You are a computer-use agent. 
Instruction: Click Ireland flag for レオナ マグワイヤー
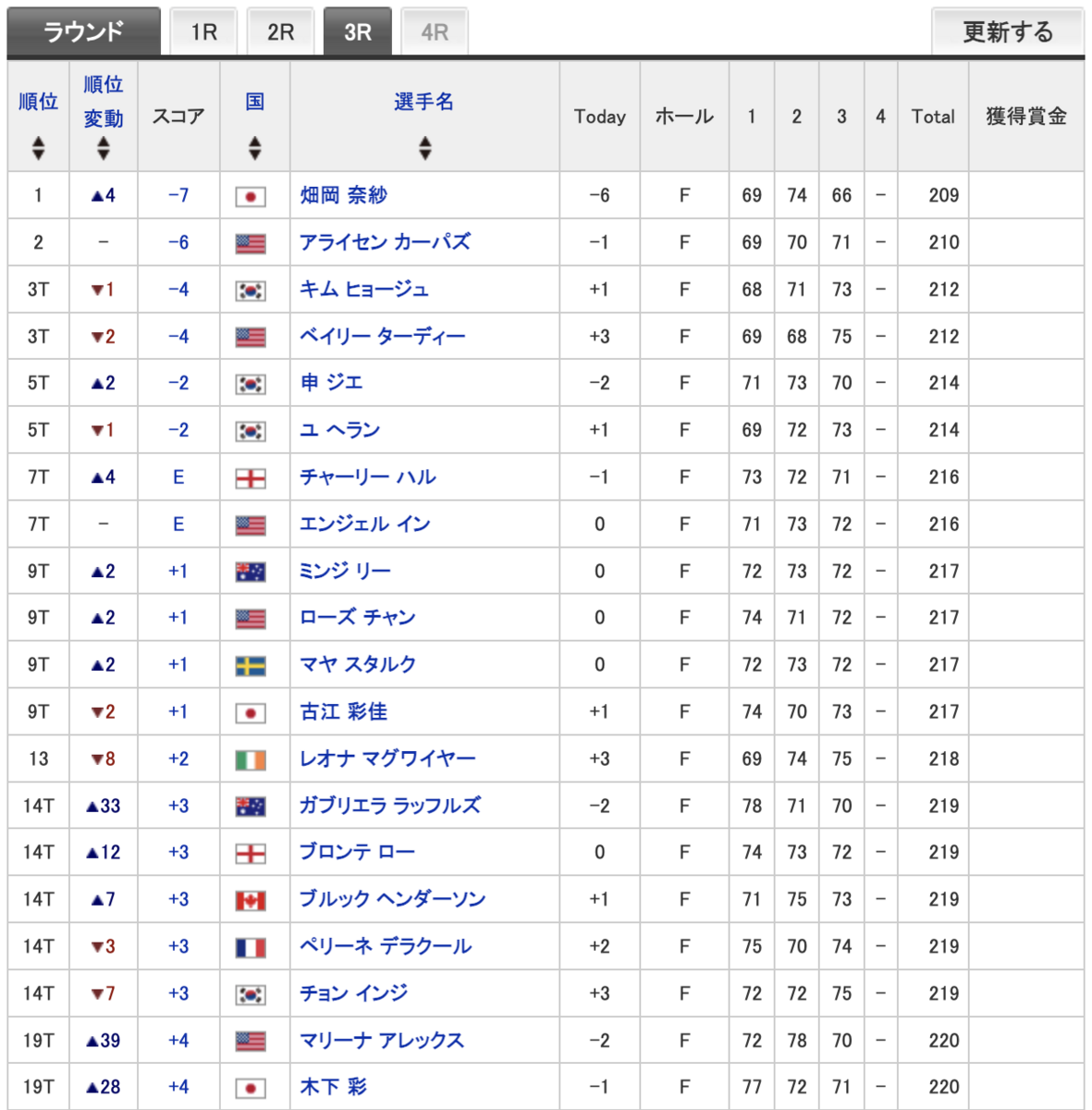click(x=251, y=760)
